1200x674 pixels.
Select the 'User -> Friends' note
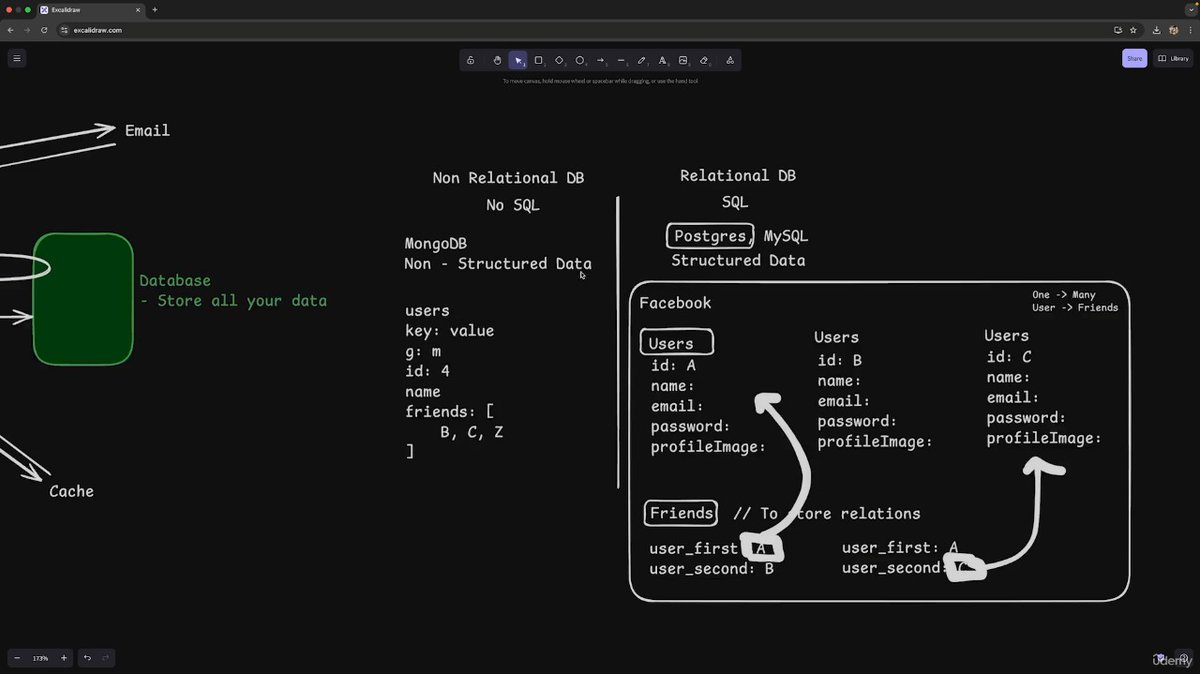1075,308
